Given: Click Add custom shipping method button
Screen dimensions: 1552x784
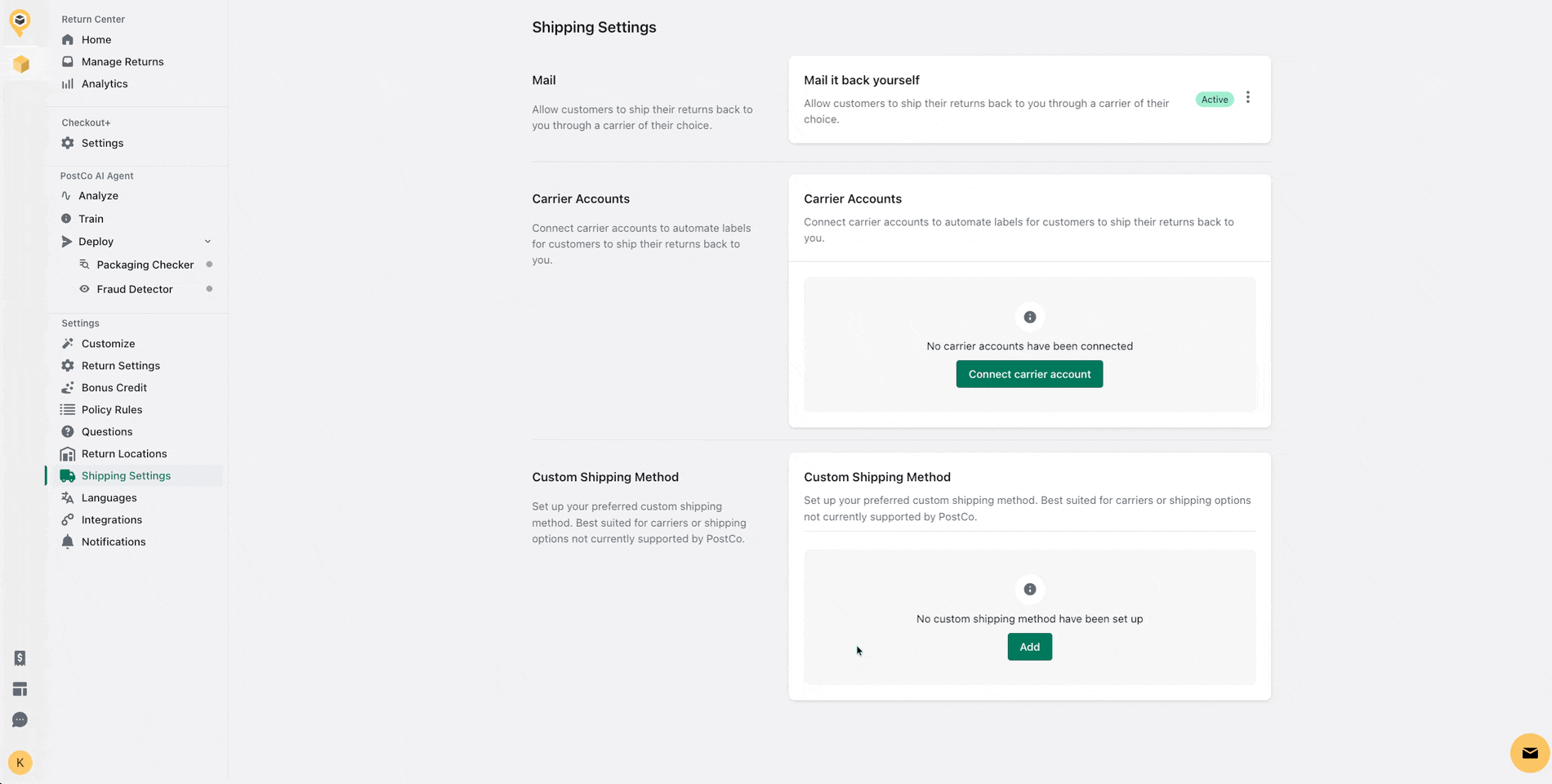Looking at the screenshot, I should (1029, 647).
